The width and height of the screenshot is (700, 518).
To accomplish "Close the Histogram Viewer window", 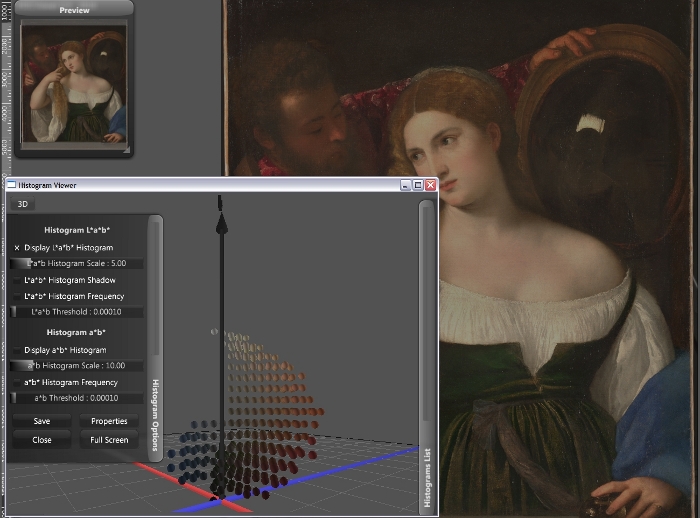I will click(430, 185).
